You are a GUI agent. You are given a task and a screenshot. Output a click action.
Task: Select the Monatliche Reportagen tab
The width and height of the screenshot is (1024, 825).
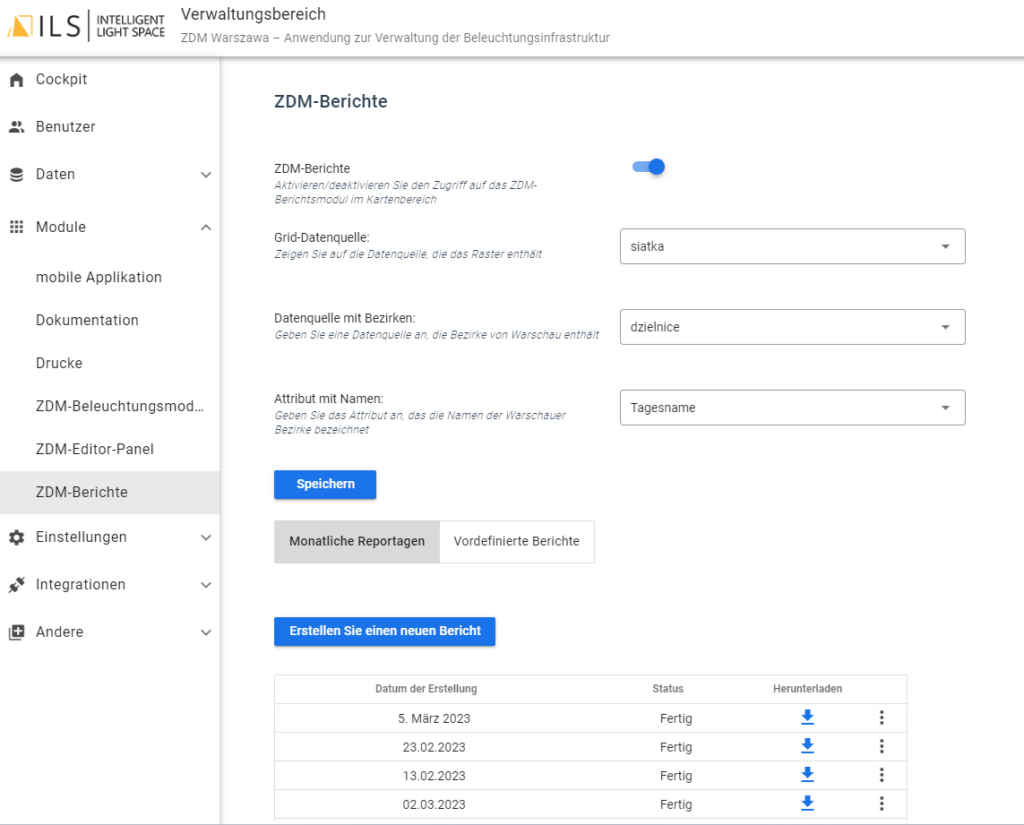[x=357, y=541]
